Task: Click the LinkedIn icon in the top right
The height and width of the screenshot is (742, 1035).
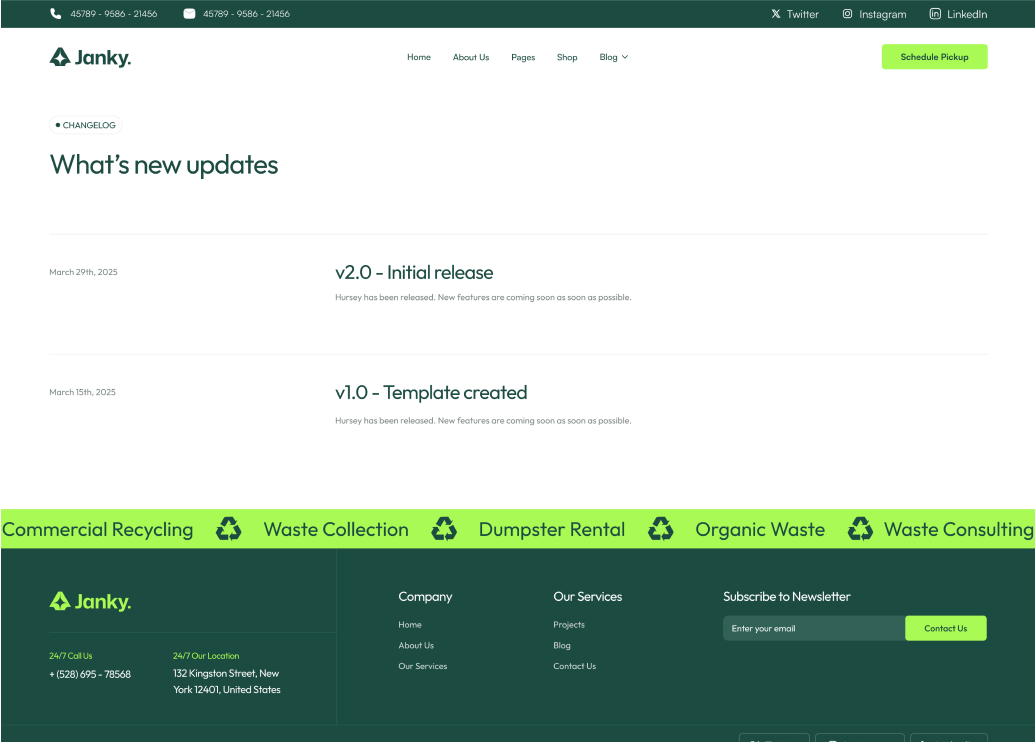Action: pyautogui.click(x=934, y=14)
